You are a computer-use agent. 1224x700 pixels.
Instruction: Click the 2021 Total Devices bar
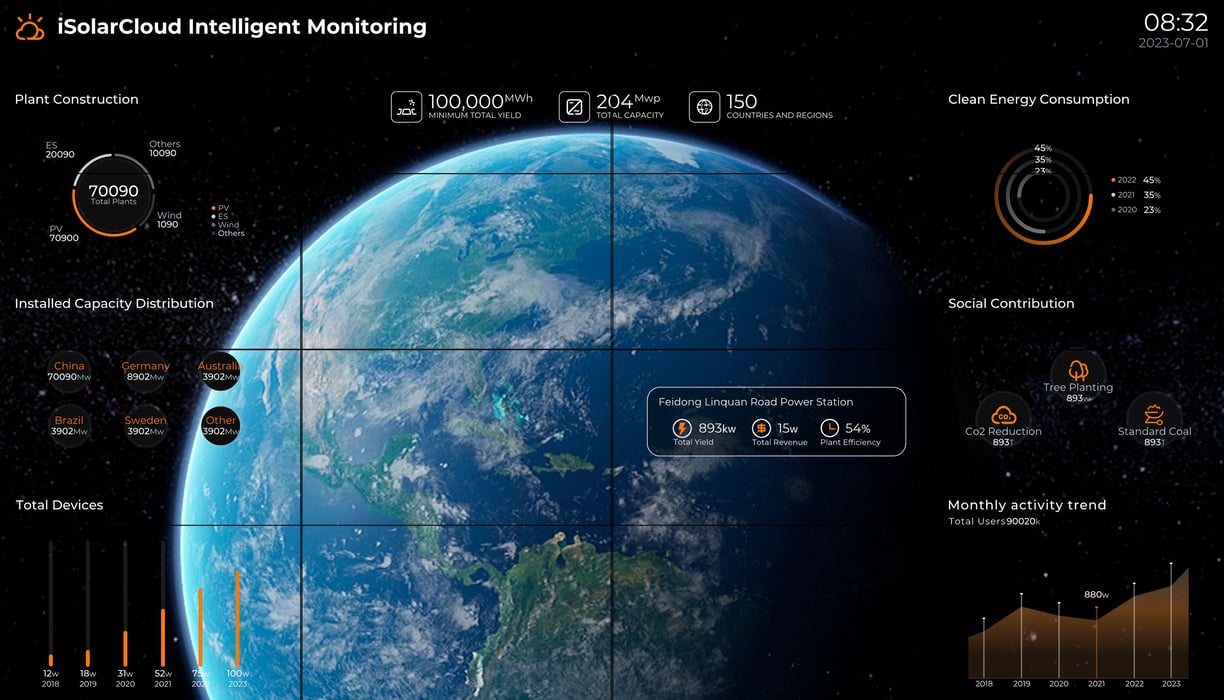162,603
